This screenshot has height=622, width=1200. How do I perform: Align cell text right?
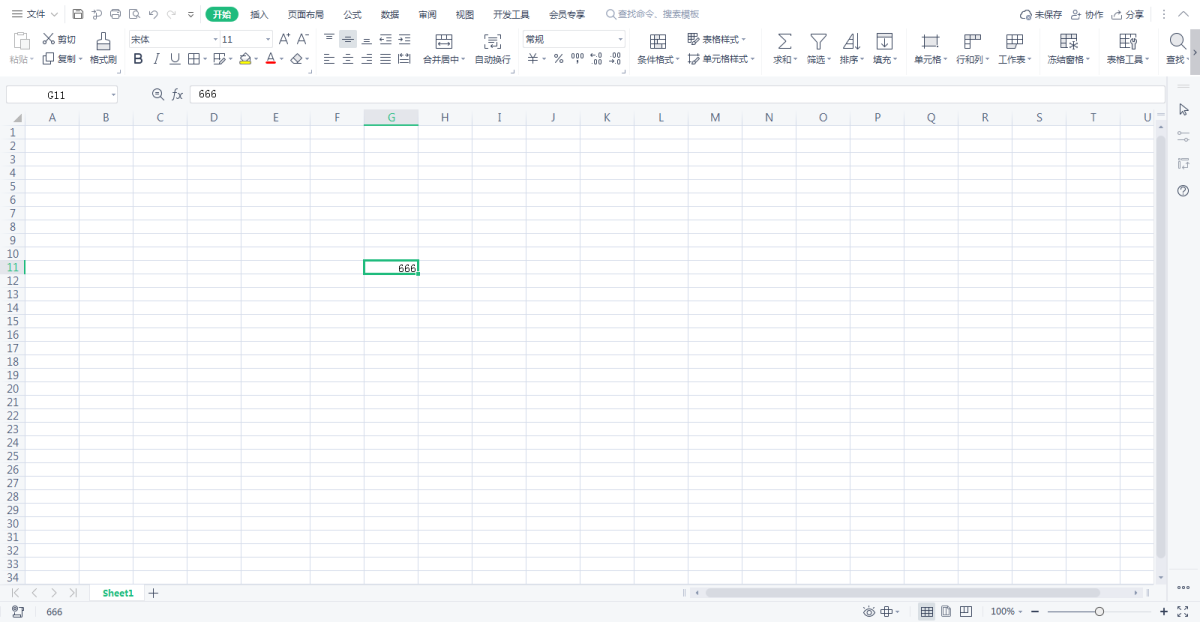click(367, 59)
